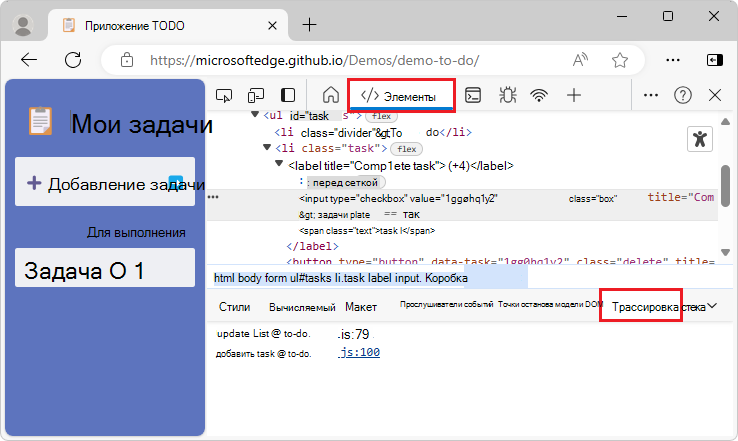Screen dimensions: 738x441
Task: Add more tools with plus icon
Action: (574, 95)
